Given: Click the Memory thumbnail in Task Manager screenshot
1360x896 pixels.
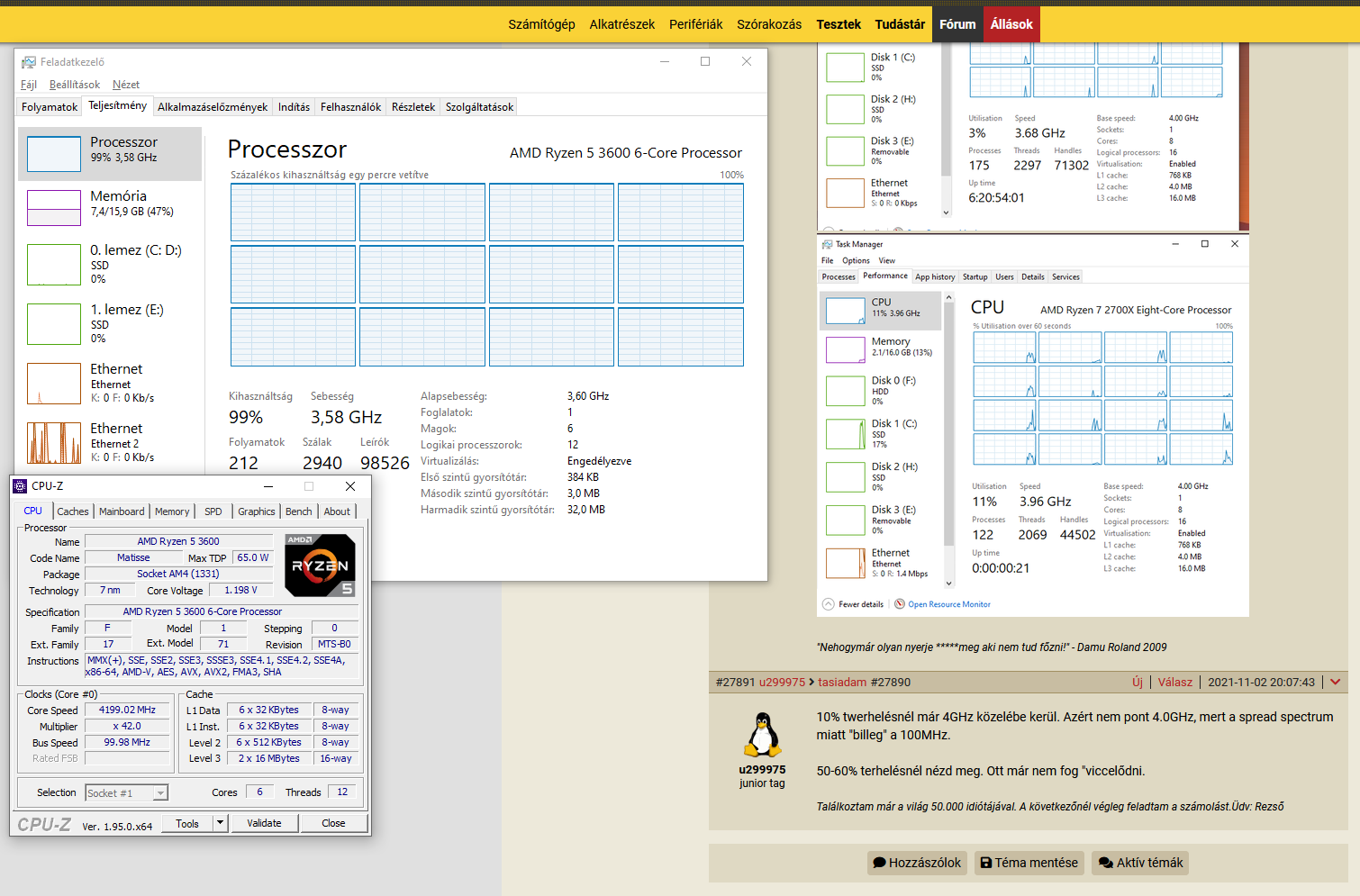Looking at the screenshot, I should click(x=846, y=349).
